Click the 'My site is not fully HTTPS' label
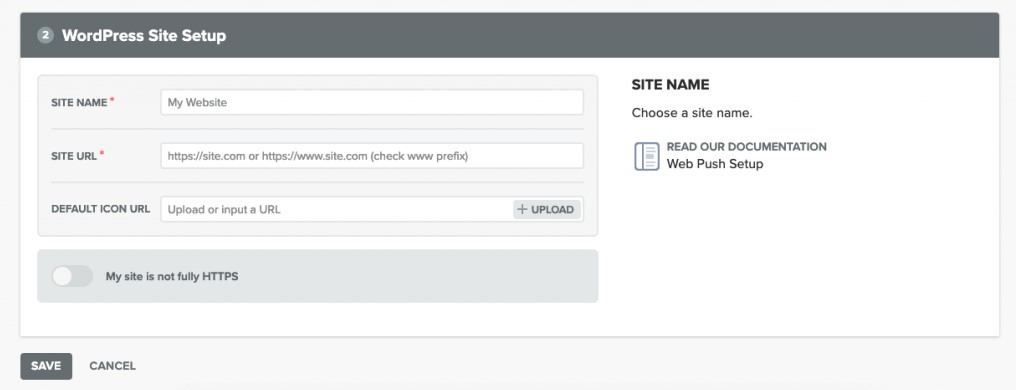Screen dimensions: 1016x390 (x=172, y=277)
